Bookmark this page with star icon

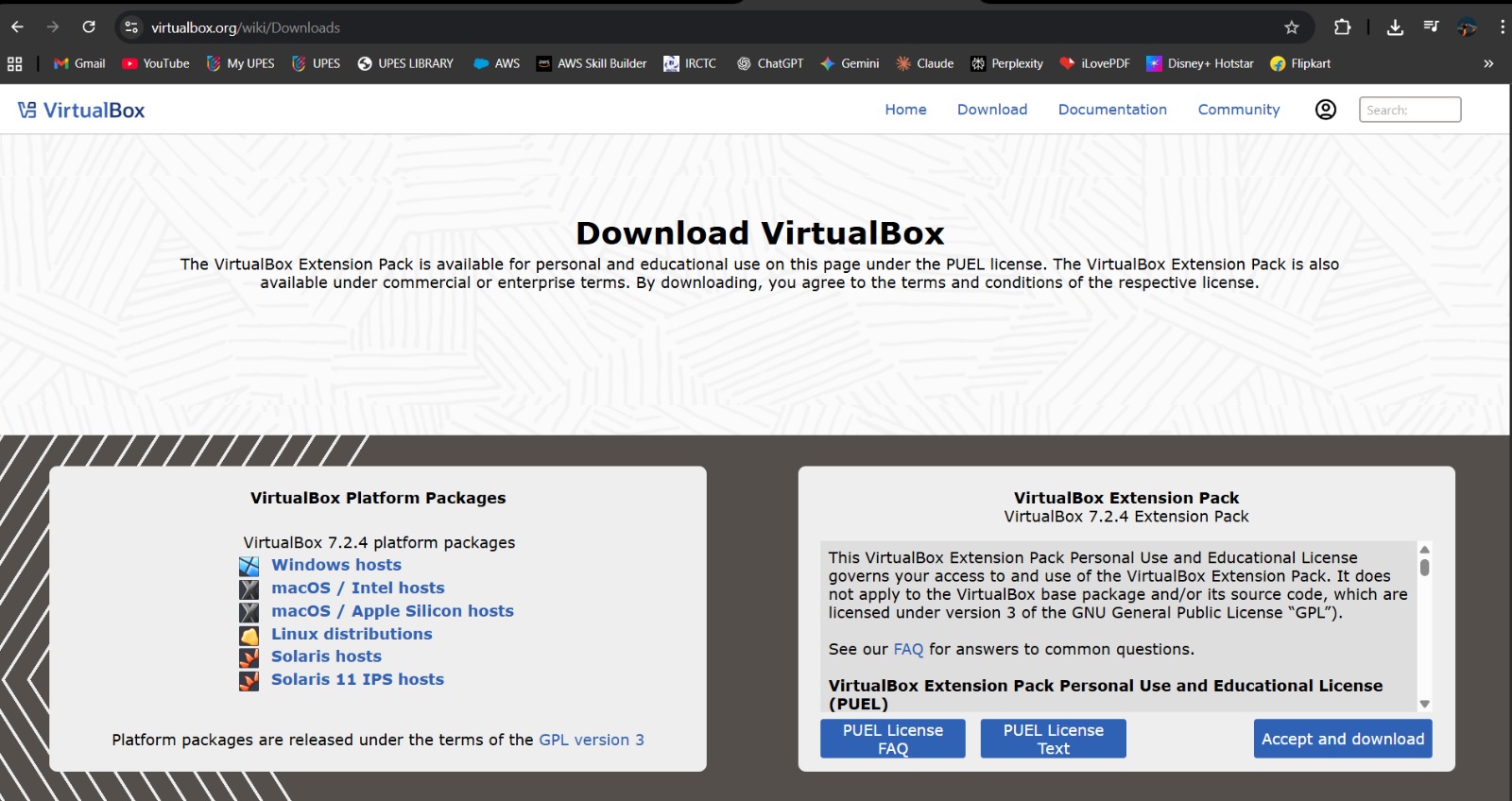click(x=1292, y=27)
